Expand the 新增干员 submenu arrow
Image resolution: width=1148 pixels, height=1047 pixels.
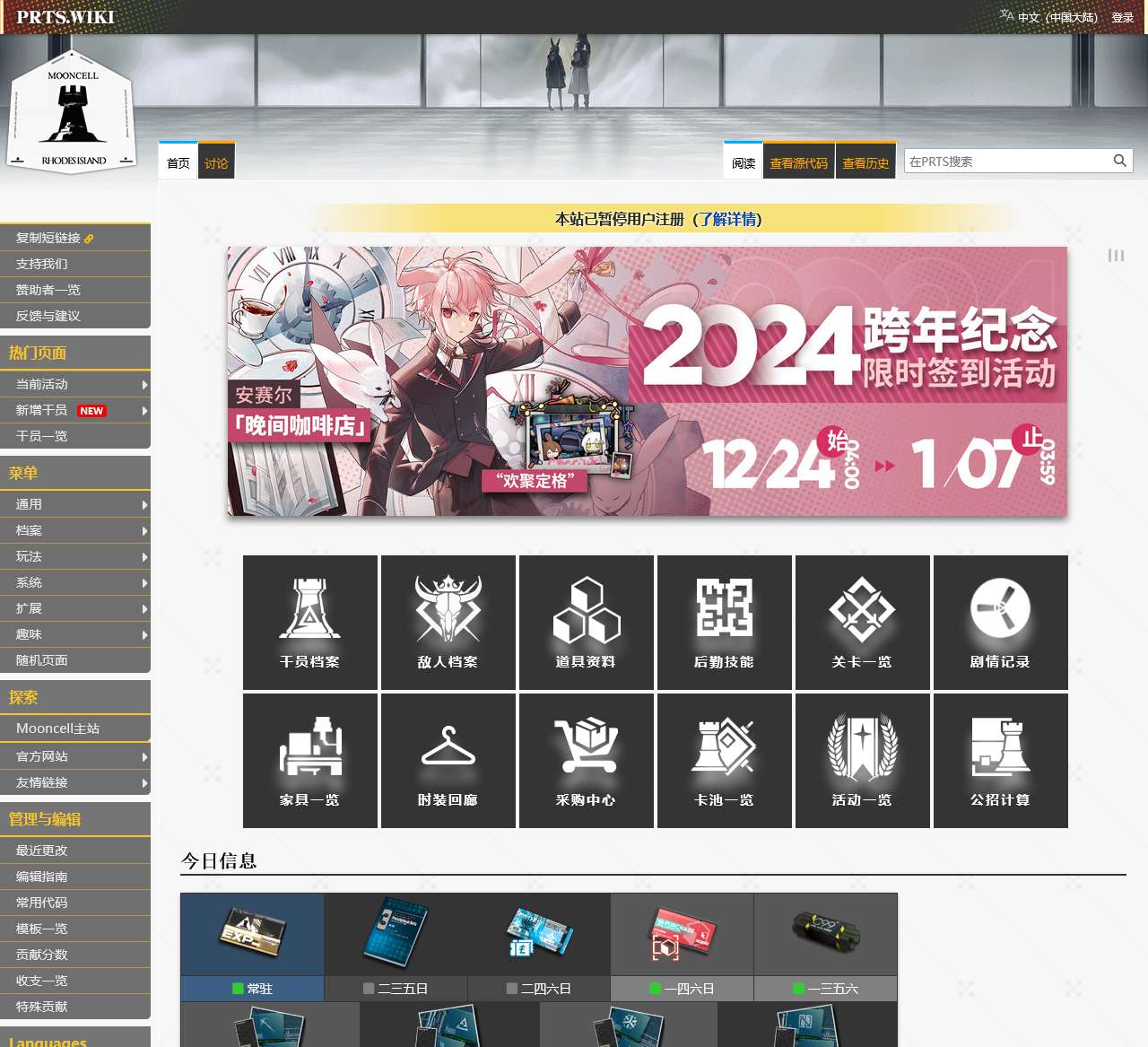click(144, 410)
